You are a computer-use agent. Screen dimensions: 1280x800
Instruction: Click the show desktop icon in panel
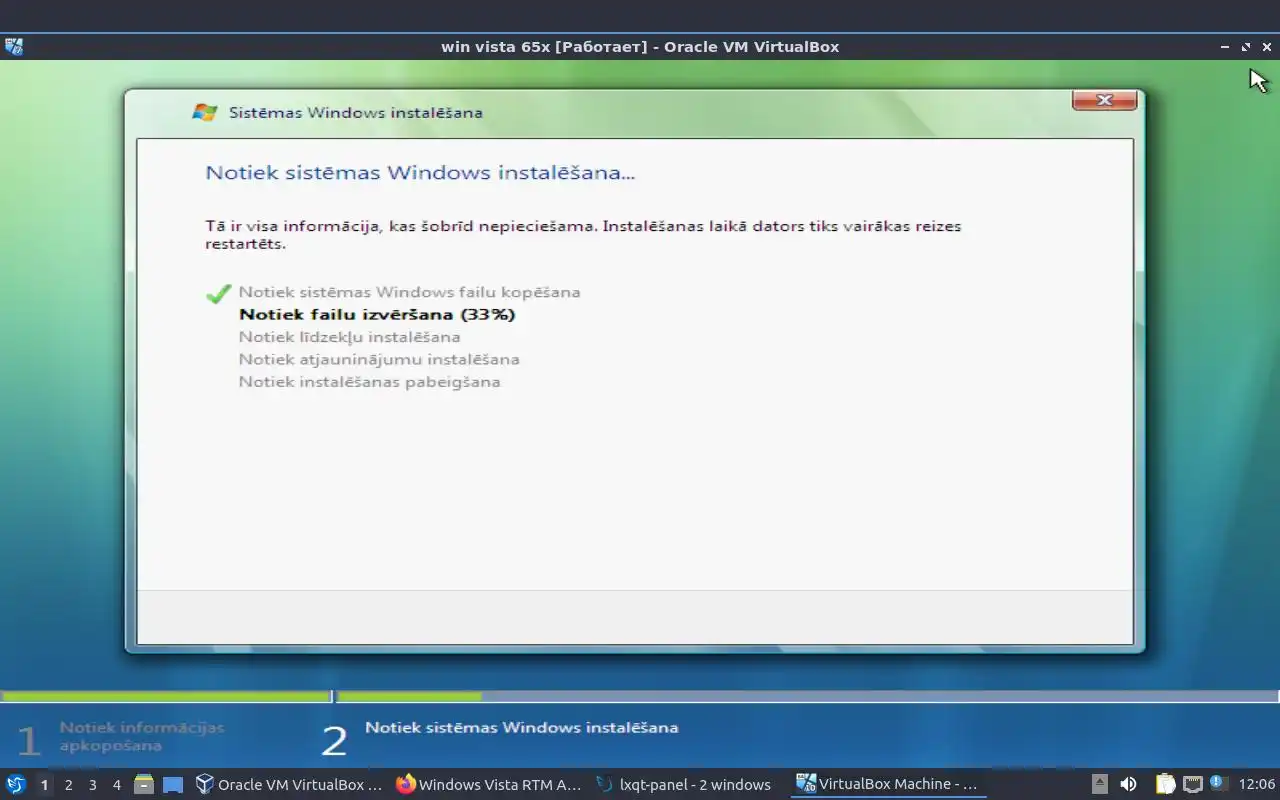173,785
